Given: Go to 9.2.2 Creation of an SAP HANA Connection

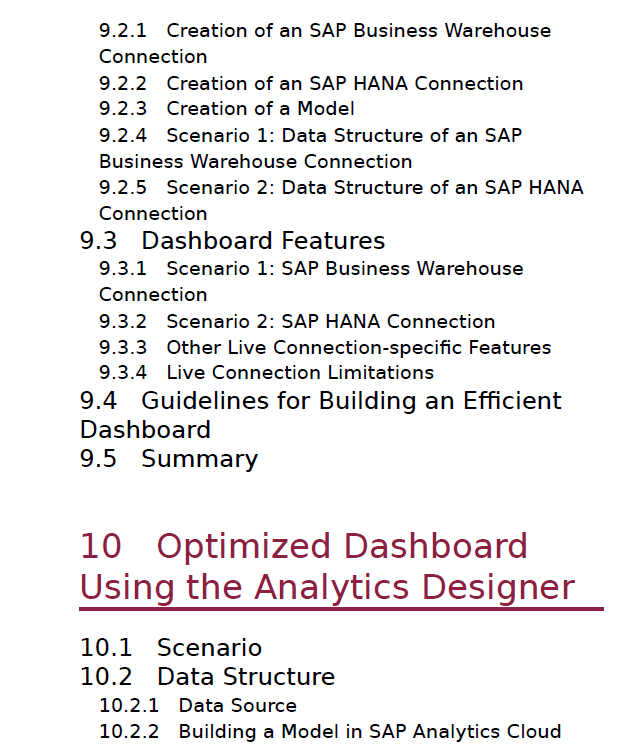Looking at the screenshot, I should pyautogui.click(x=311, y=83).
